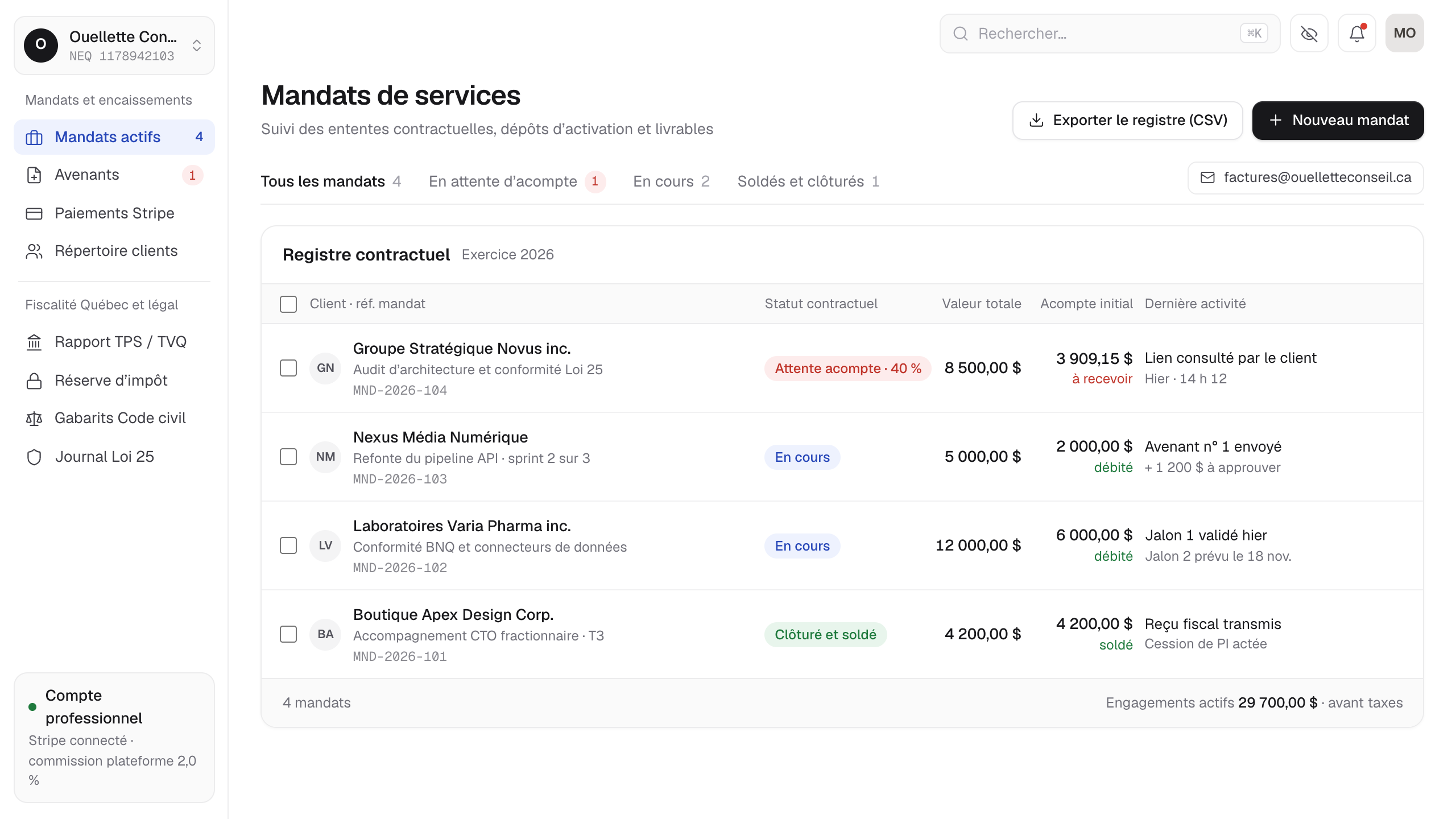1456x819 pixels.
Task: Switch to Soldés et clôturés tab
Action: (x=808, y=181)
